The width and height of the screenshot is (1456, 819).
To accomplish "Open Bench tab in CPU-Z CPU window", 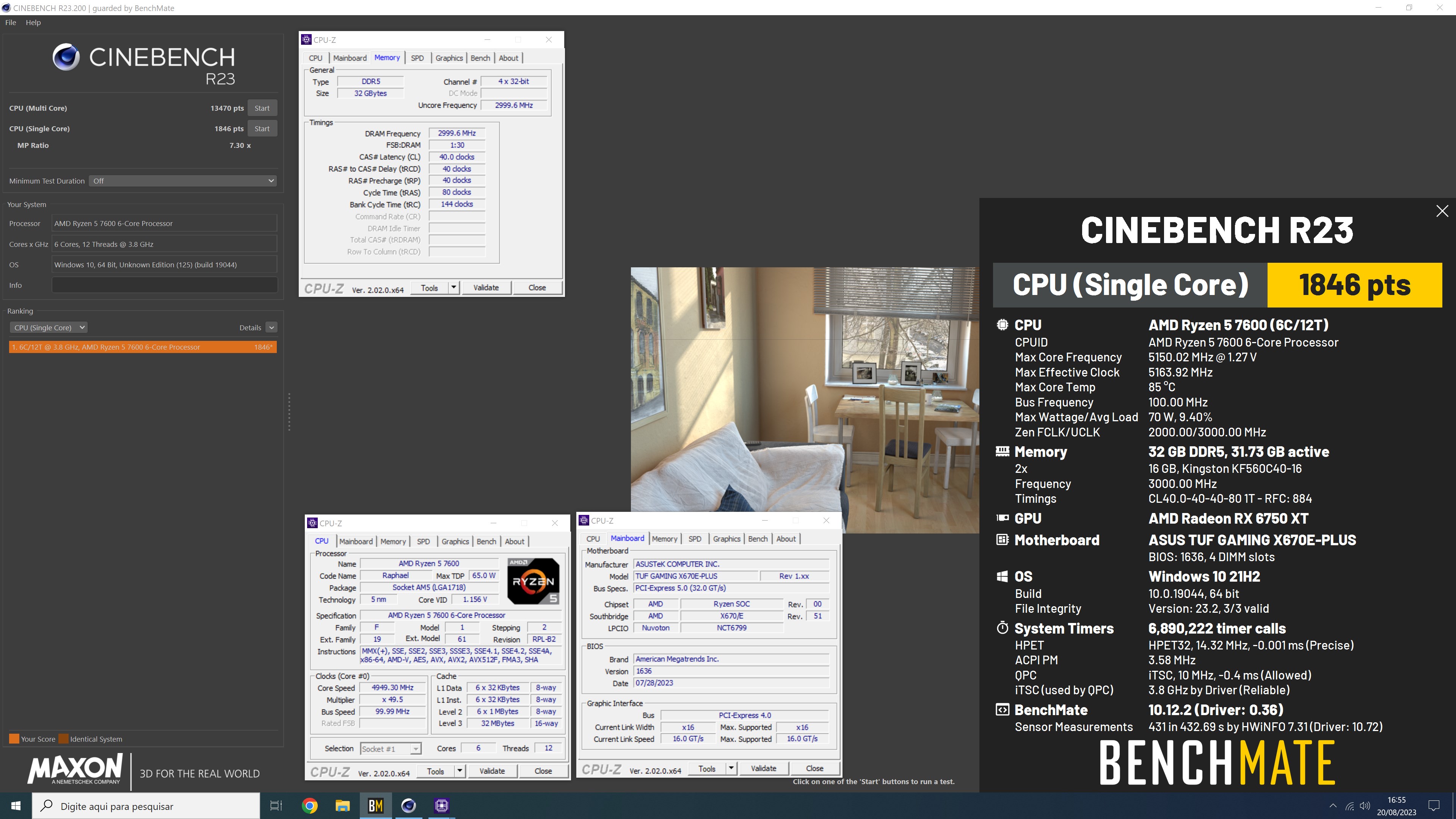I will pyautogui.click(x=486, y=541).
